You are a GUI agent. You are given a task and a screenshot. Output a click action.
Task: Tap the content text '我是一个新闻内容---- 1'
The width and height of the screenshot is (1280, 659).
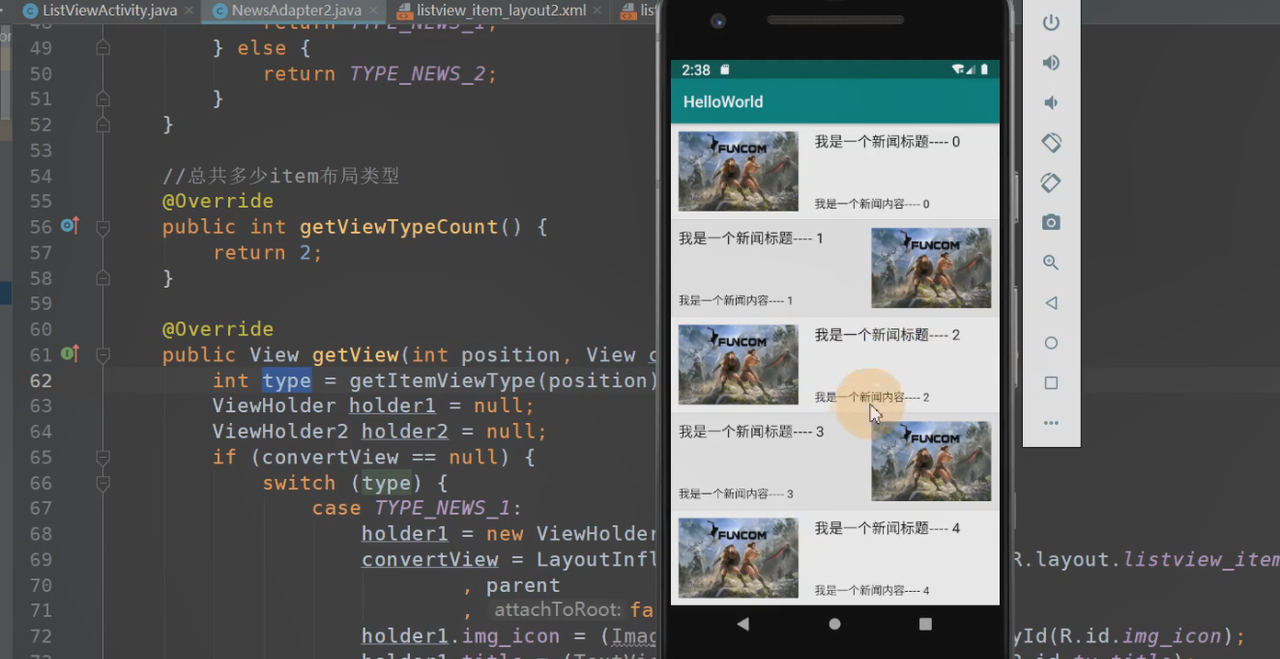736,301
